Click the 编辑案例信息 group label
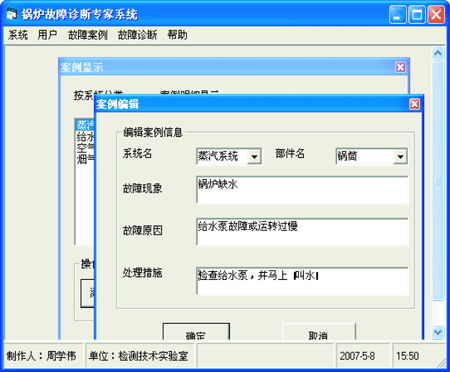The height and width of the screenshot is (372, 450). (x=153, y=132)
